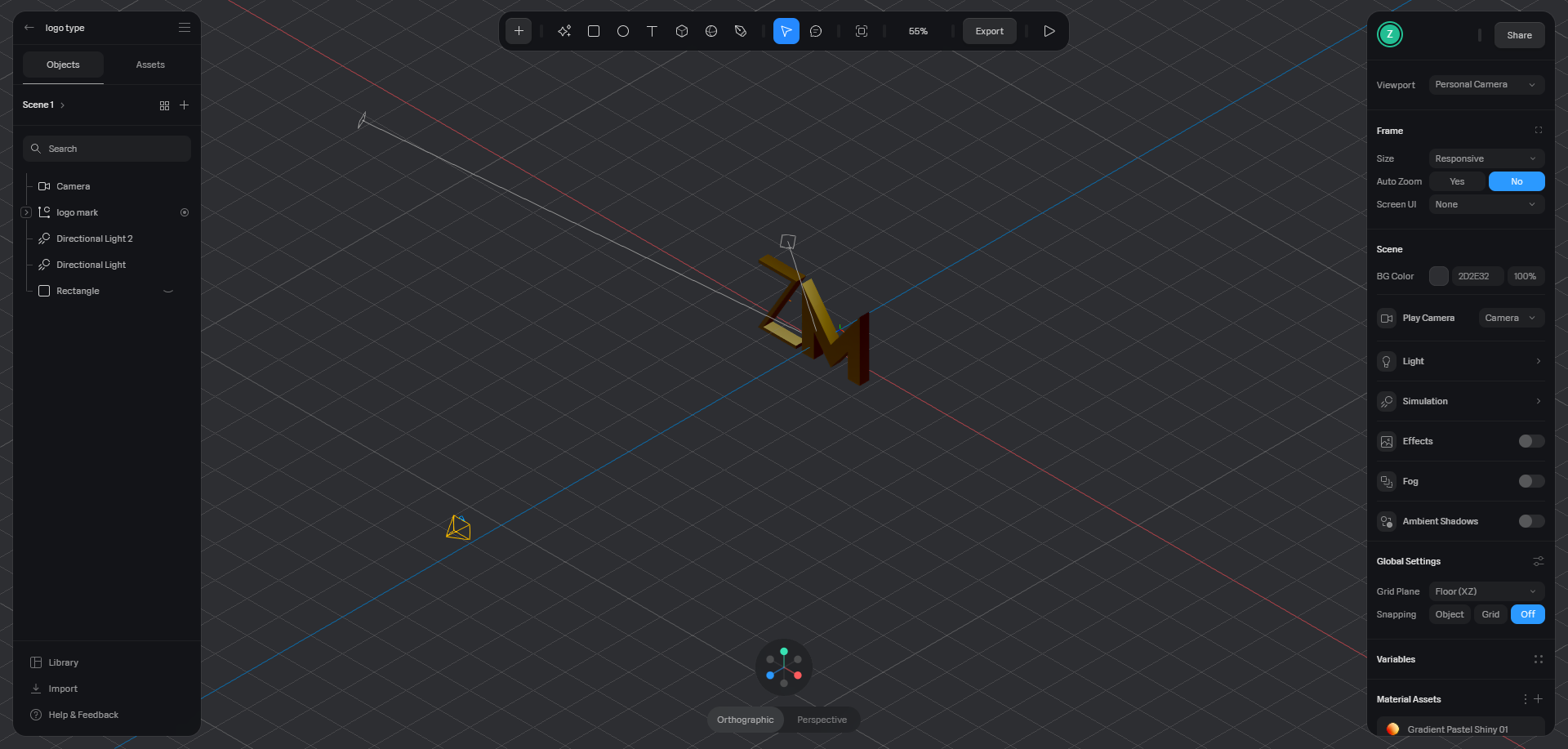Click the Share button
This screenshot has height=749, width=1568.
[1519, 35]
